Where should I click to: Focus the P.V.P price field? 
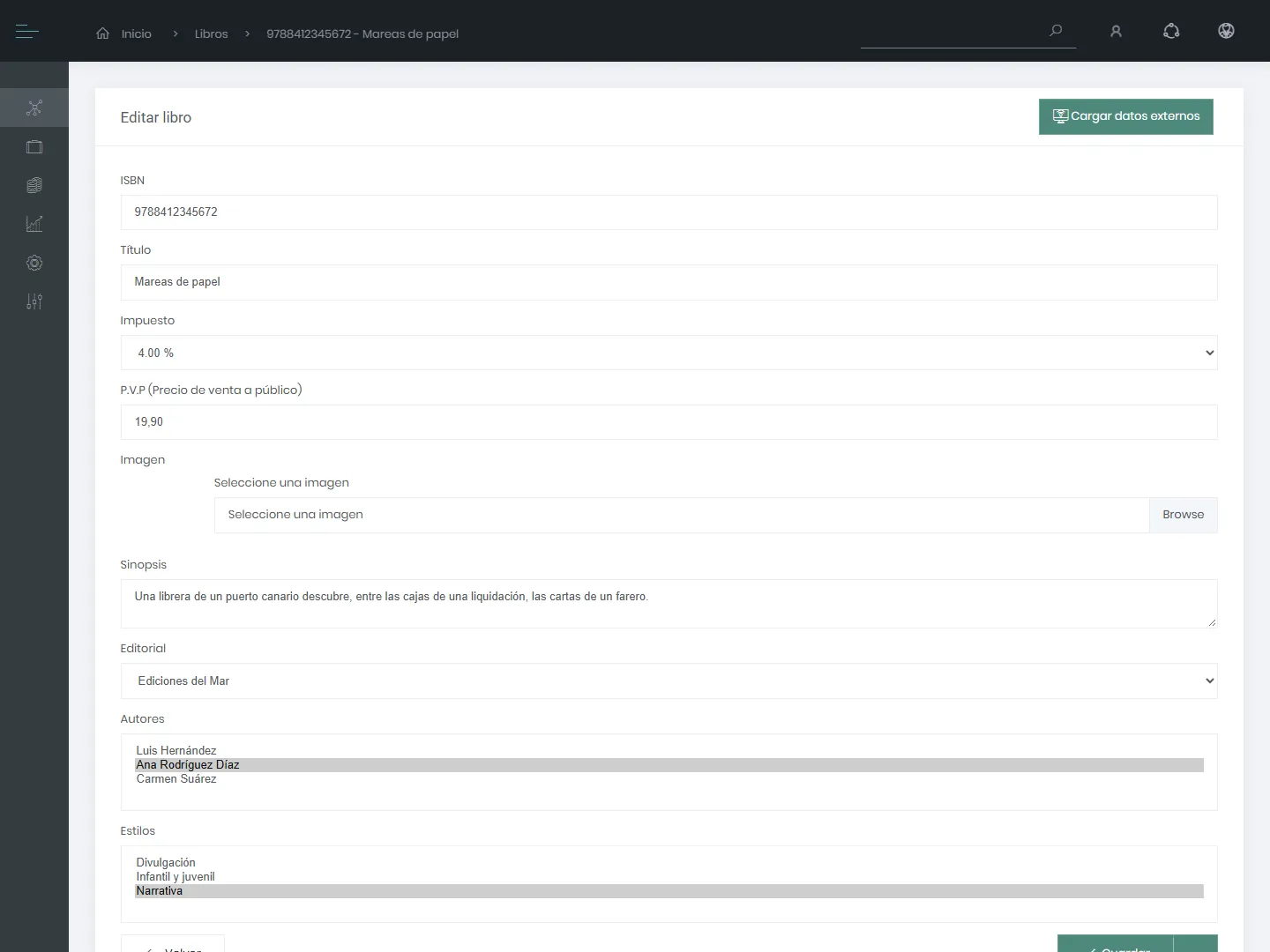(x=669, y=422)
